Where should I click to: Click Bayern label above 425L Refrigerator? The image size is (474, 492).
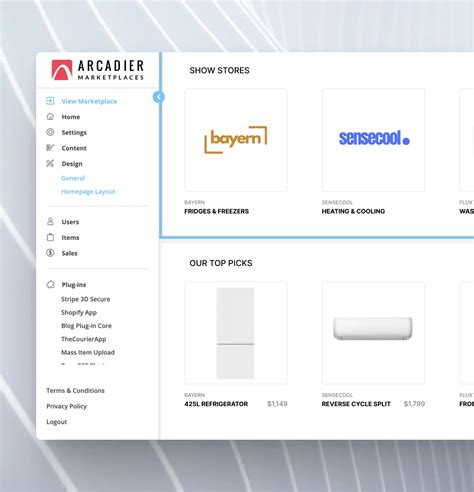(x=195, y=395)
